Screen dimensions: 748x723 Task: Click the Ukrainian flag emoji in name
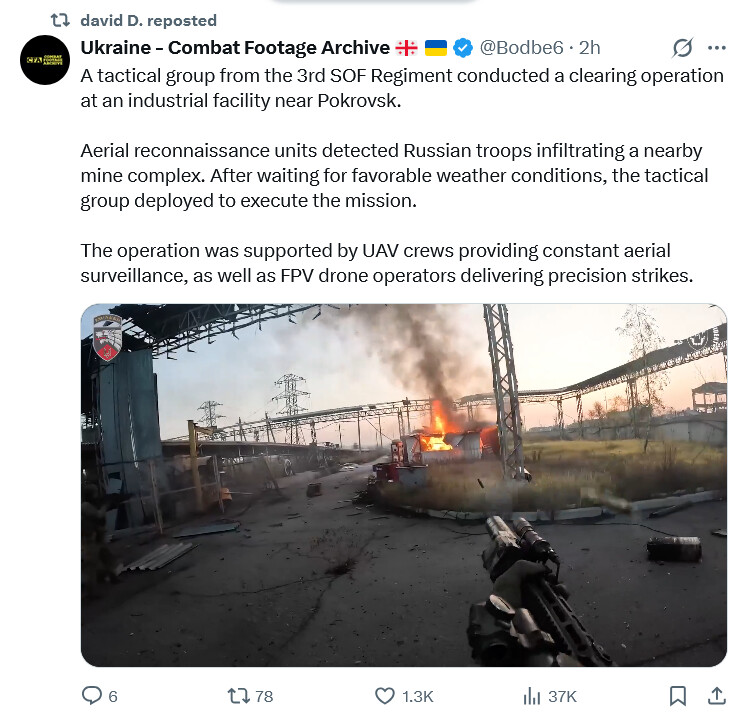coord(436,47)
